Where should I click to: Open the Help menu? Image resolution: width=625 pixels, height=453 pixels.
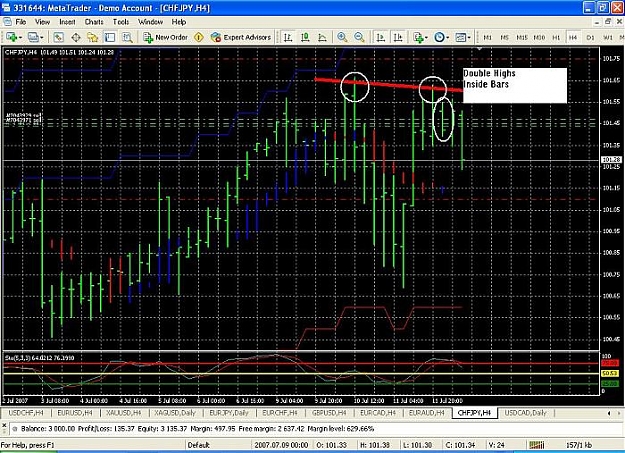click(179, 22)
